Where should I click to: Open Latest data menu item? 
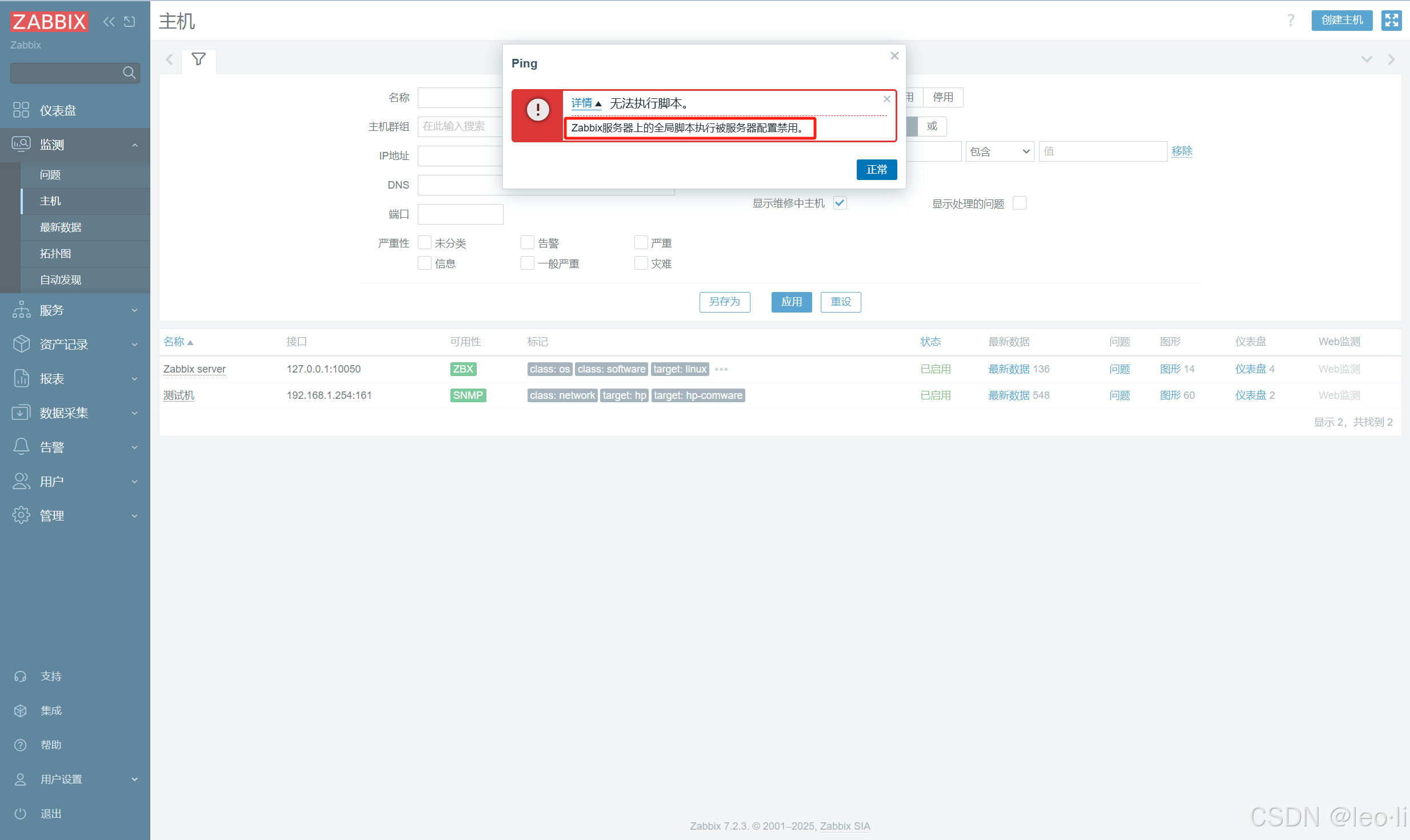click(x=61, y=227)
